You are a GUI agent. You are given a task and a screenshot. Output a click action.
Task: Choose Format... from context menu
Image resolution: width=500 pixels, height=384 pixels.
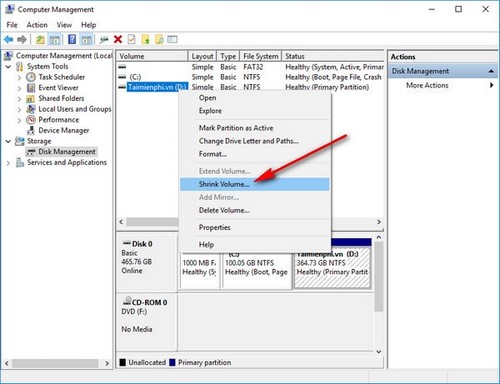click(x=255, y=154)
